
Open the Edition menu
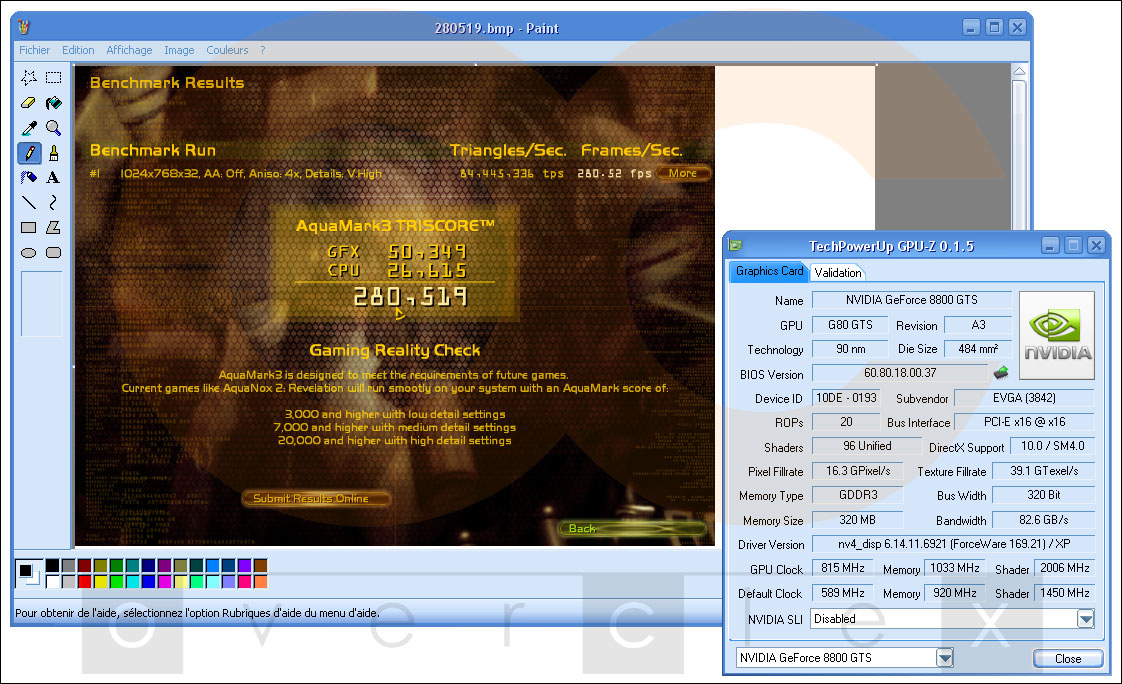tap(78, 50)
